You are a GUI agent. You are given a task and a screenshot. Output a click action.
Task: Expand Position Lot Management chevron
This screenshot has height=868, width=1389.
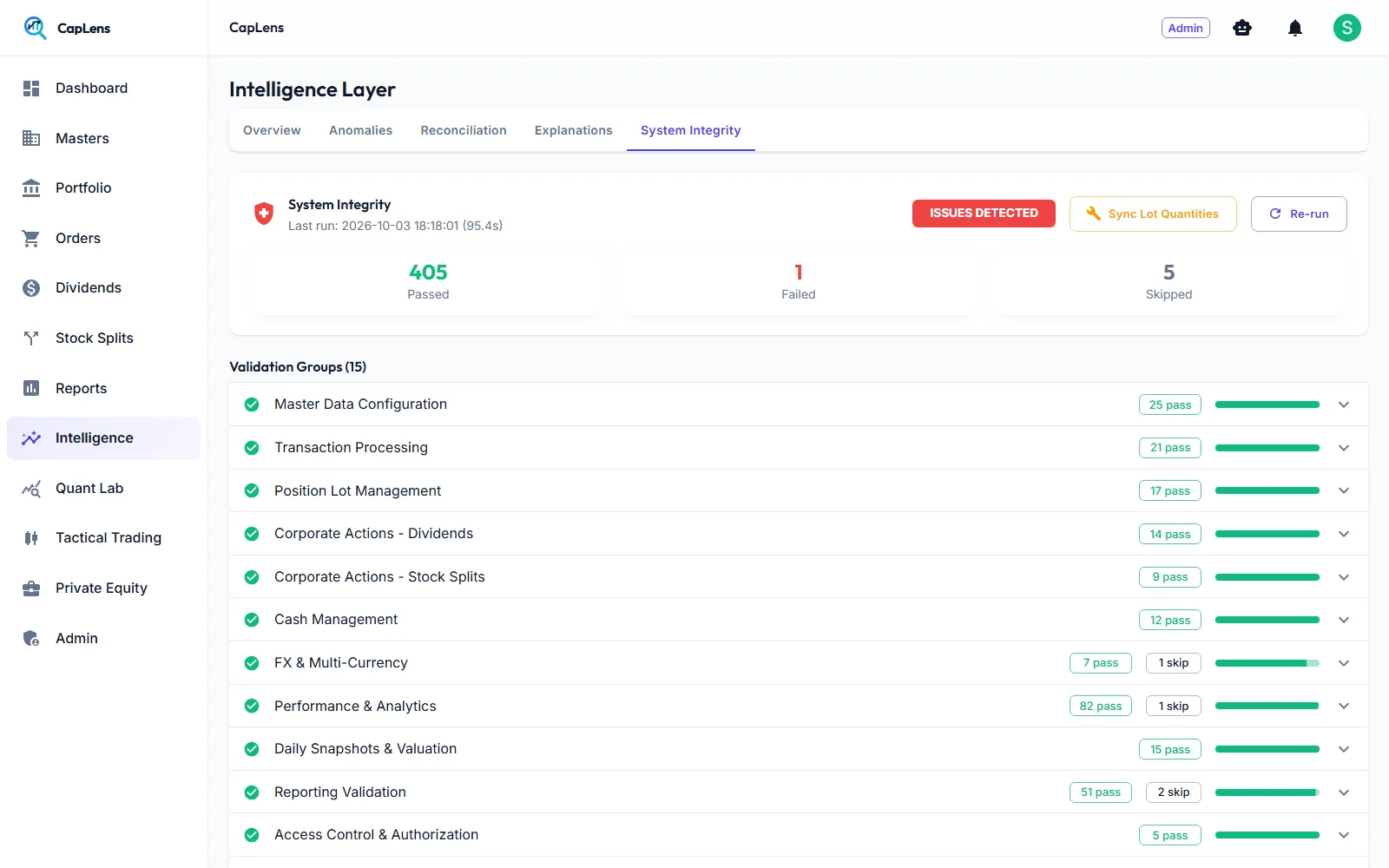[x=1344, y=490]
